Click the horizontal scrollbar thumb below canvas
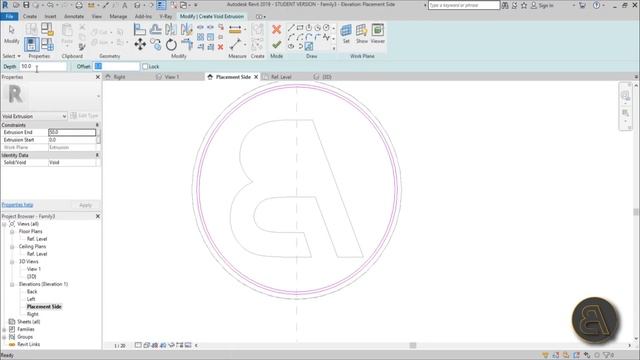640x360 pixels. [x=413, y=346]
